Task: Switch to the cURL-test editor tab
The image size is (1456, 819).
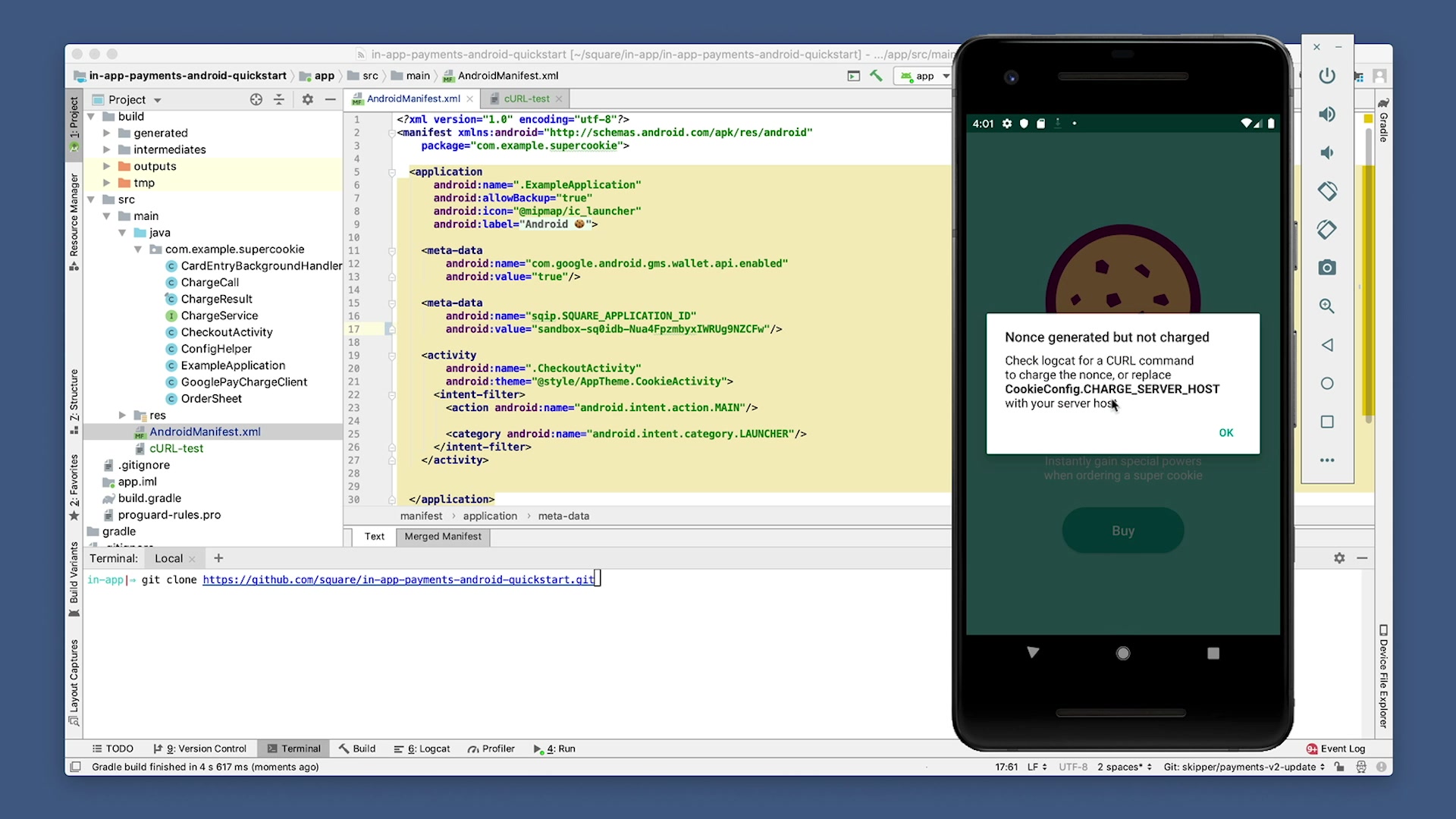Action: coord(526,99)
